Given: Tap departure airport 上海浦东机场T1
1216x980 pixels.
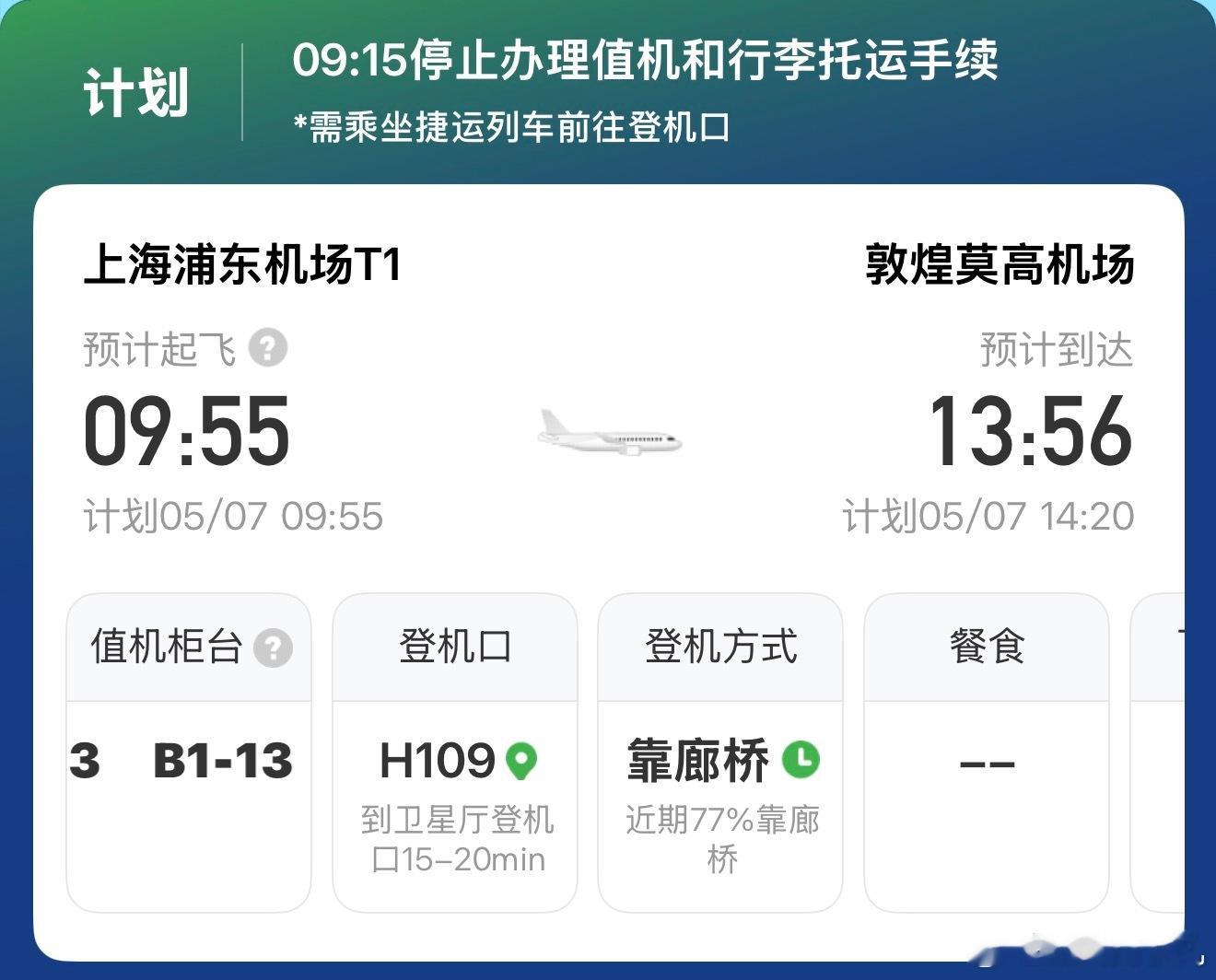Looking at the screenshot, I should tap(242, 264).
